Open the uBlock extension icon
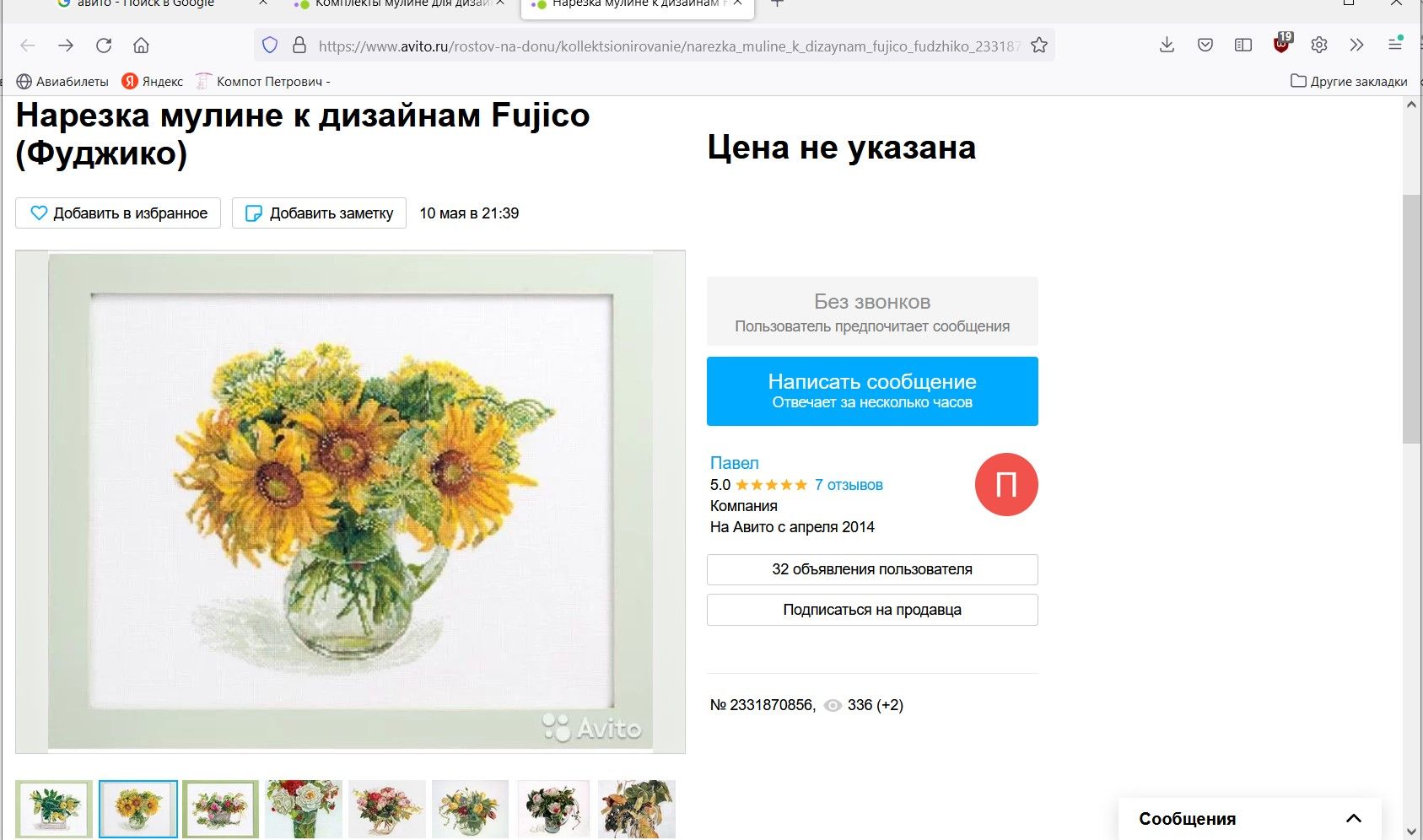This screenshot has width=1423, height=840. pos(1281,45)
